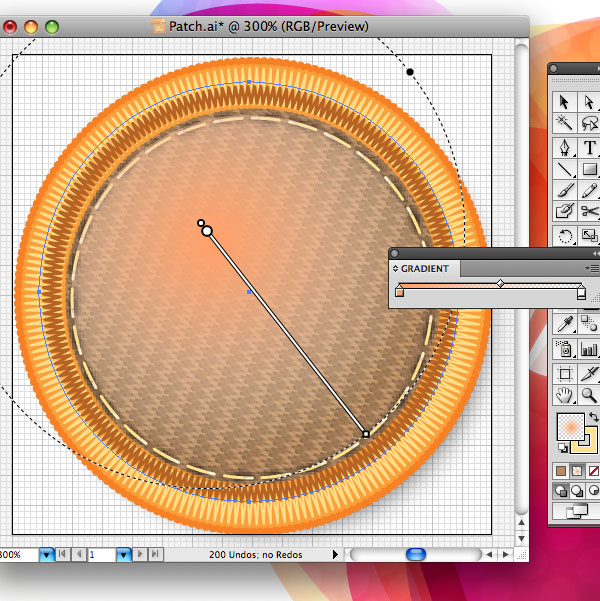Select the Selection (black arrow) tool

coord(564,102)
